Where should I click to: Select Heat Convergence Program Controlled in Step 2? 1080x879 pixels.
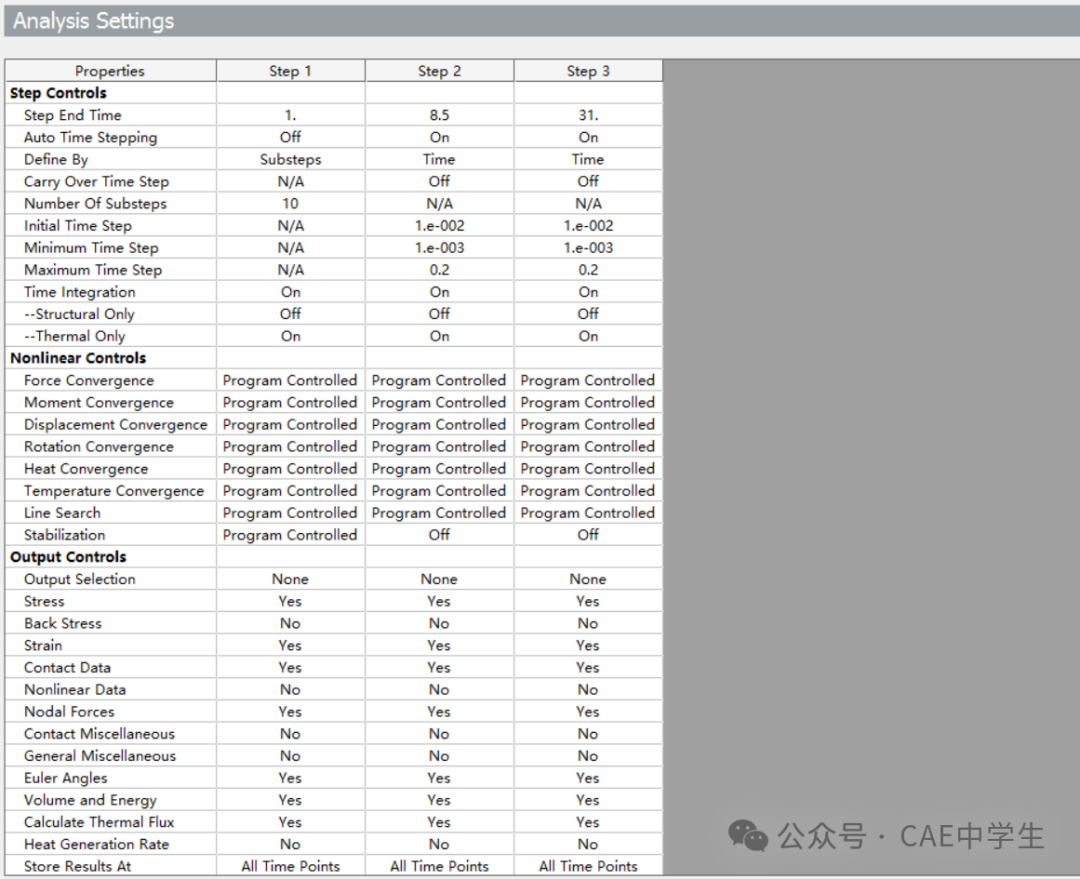[439, 468]
